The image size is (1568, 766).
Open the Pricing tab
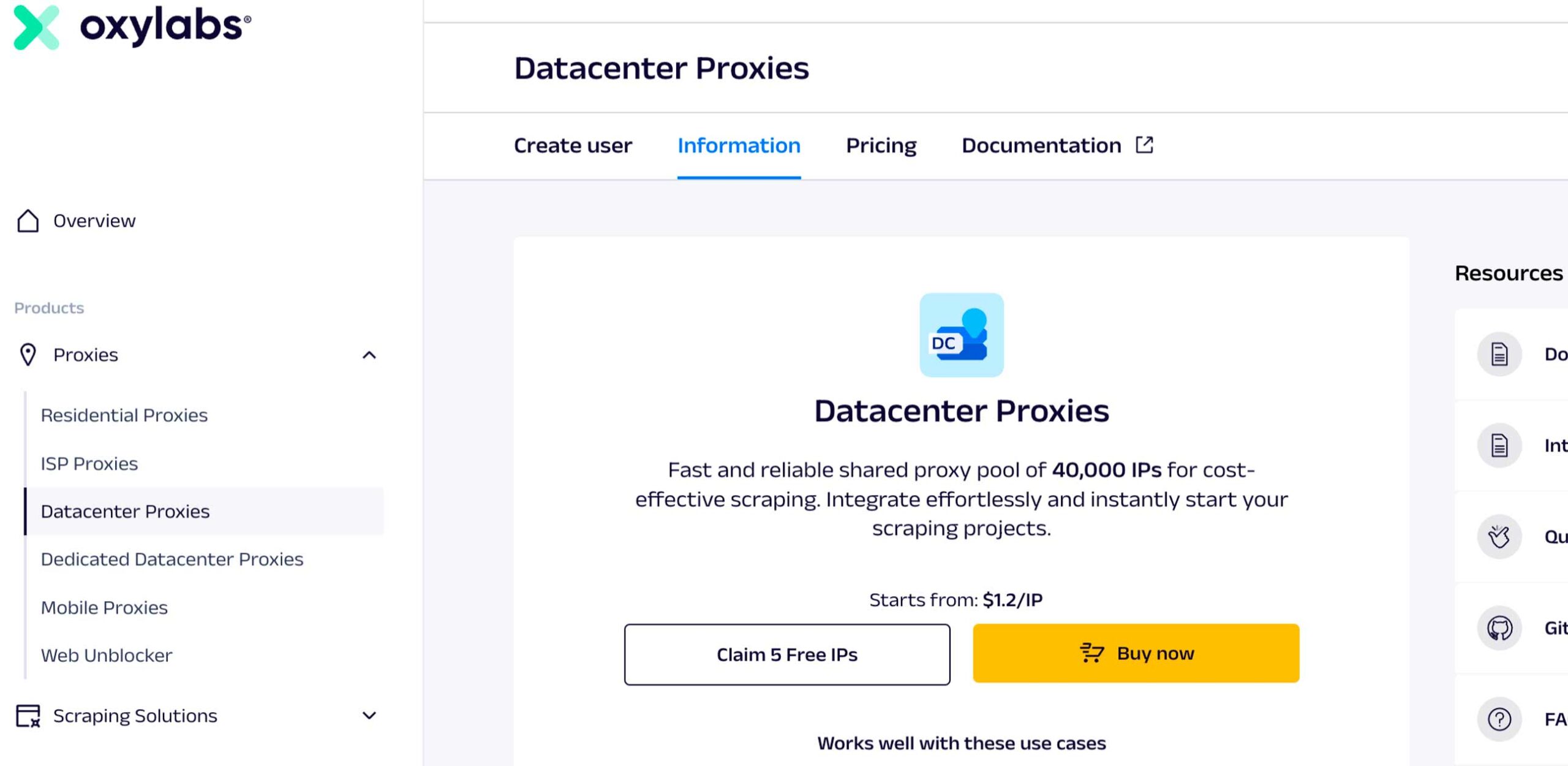[x=881, y=146]
